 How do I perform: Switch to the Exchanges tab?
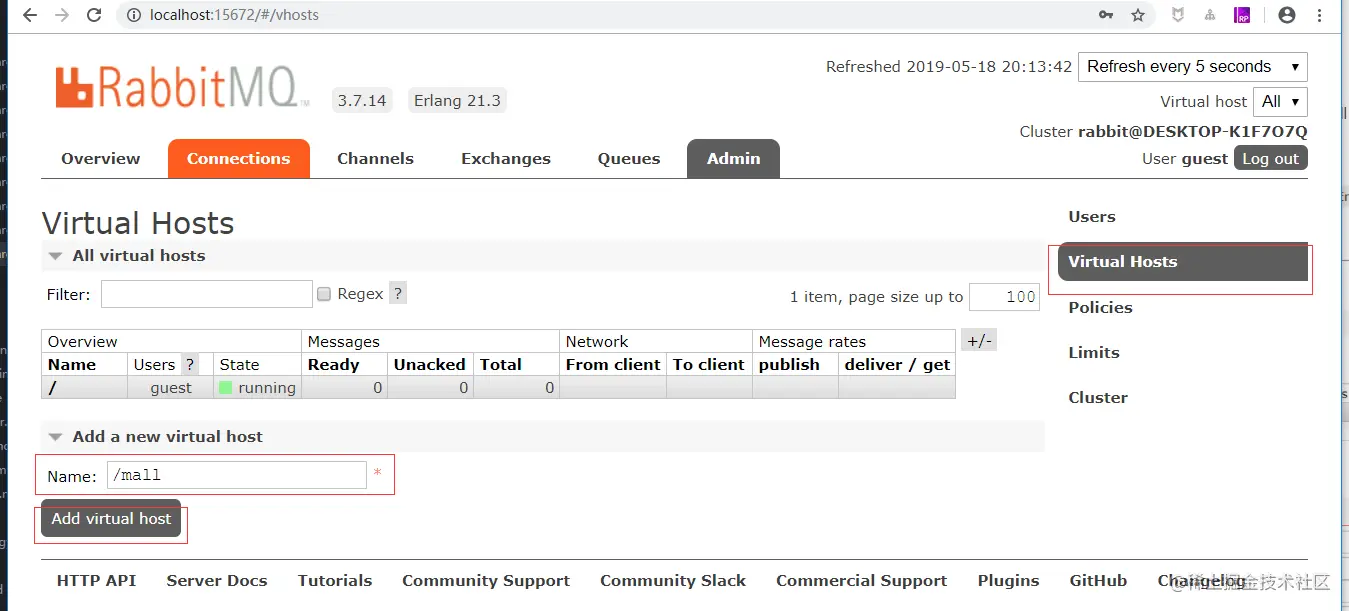pyautogui.click(x=506, y=159)
